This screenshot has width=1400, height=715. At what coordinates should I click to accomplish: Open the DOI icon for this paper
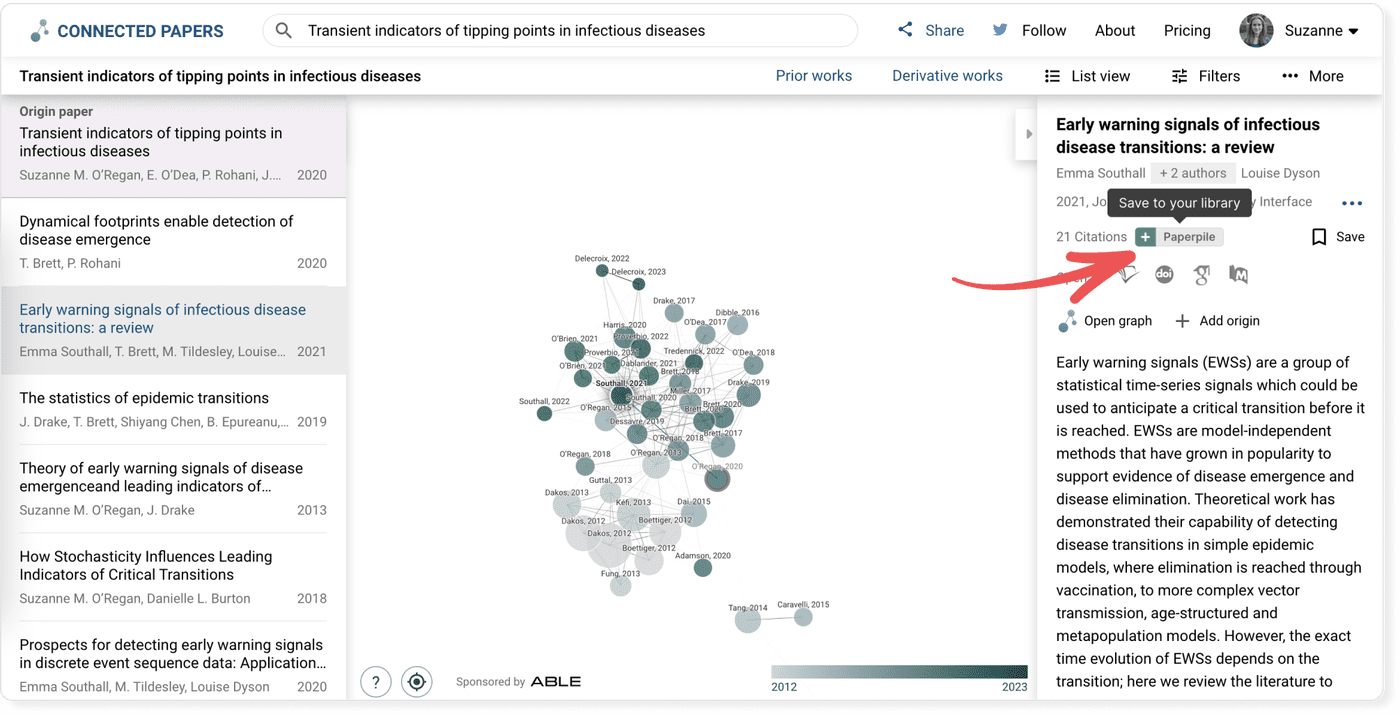point(1163,273)
